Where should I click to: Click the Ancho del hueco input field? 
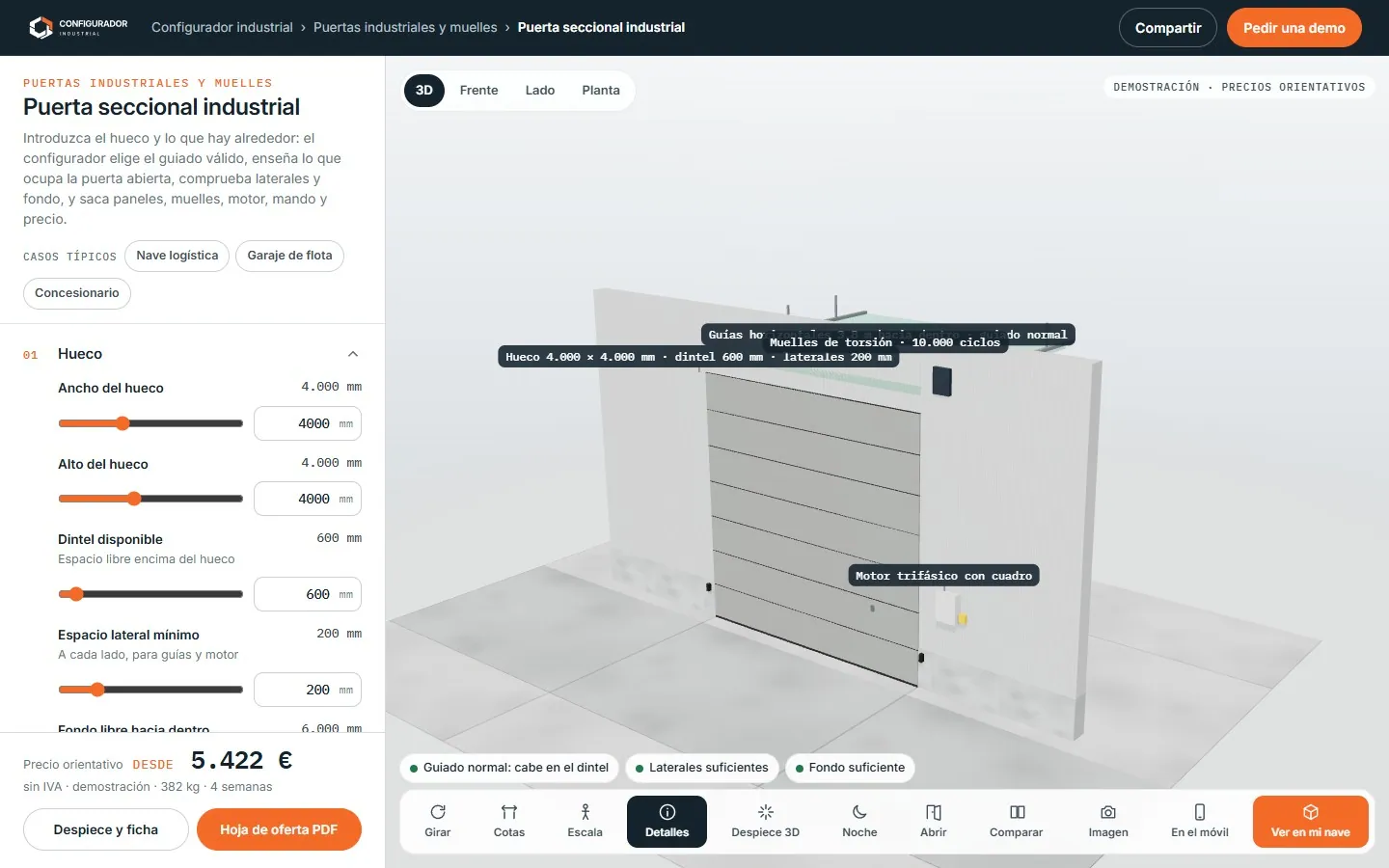(308, 423)
